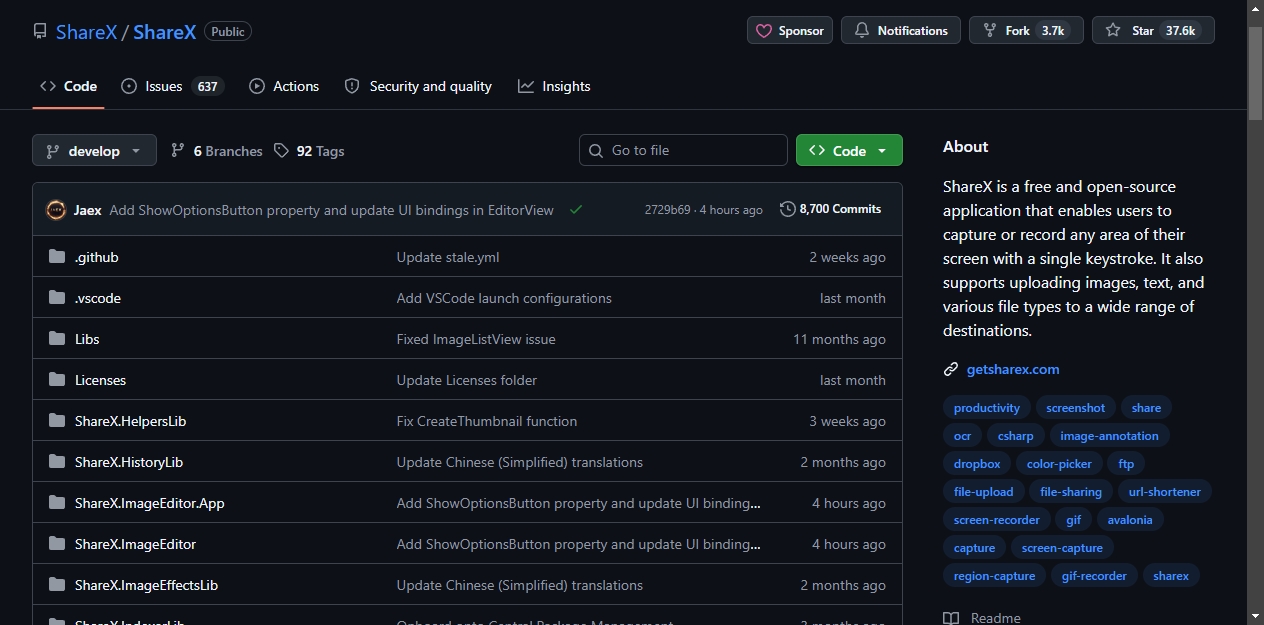Image resolution: width=1264 pixels, height=625 pixels.
Task: Focus the Go to file search field
Action: pos(683,150)
